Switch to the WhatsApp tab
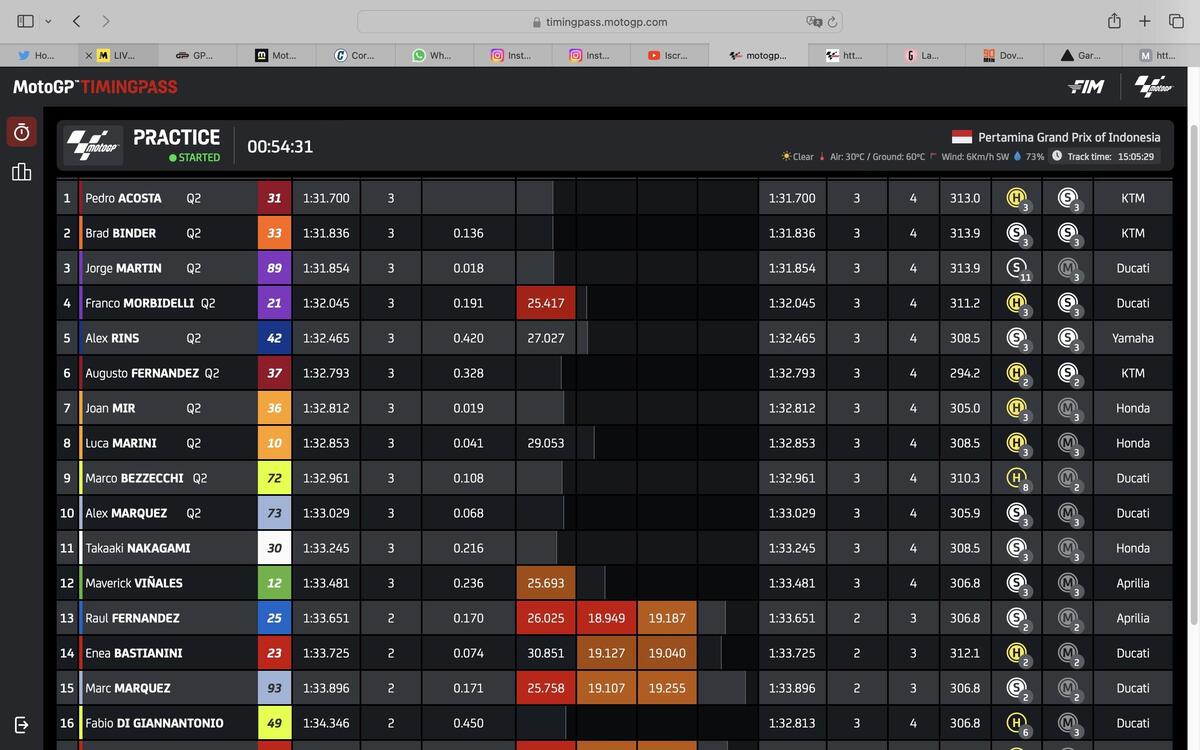The width and height of the screenshot is (1200, 750). pos(433,56)
